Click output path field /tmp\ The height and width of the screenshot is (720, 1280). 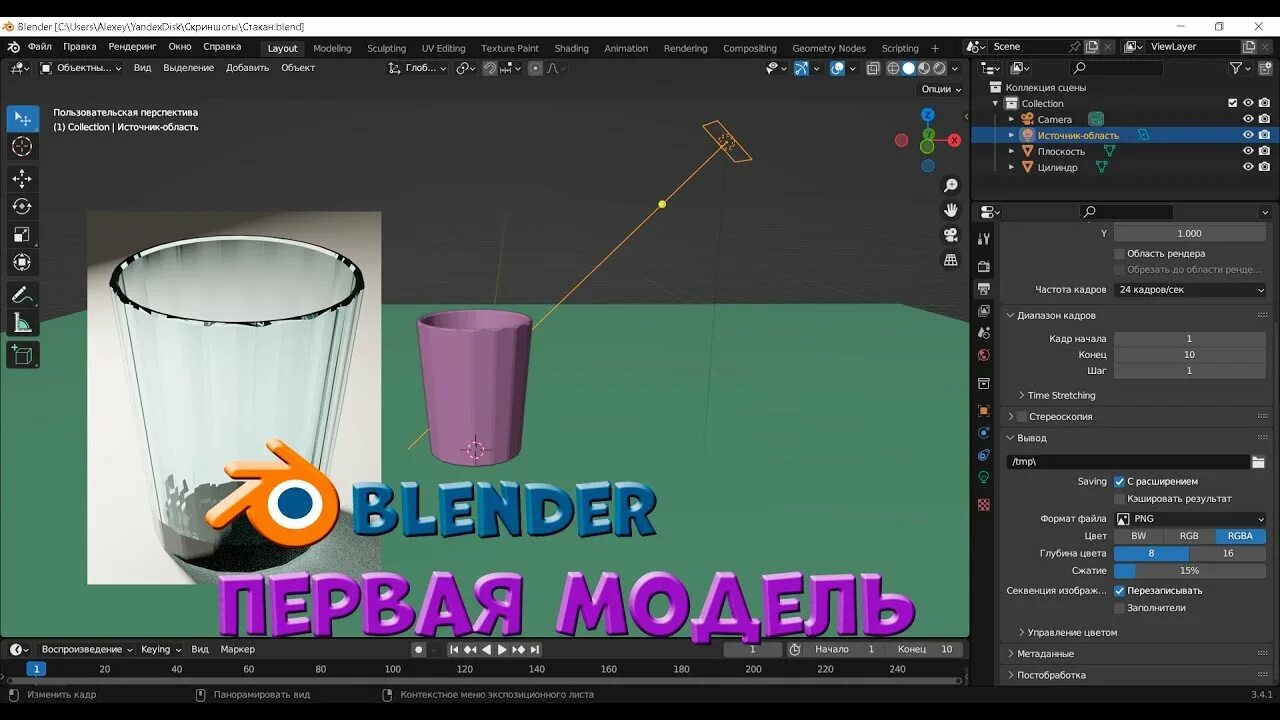click(x=1128, y=462)
